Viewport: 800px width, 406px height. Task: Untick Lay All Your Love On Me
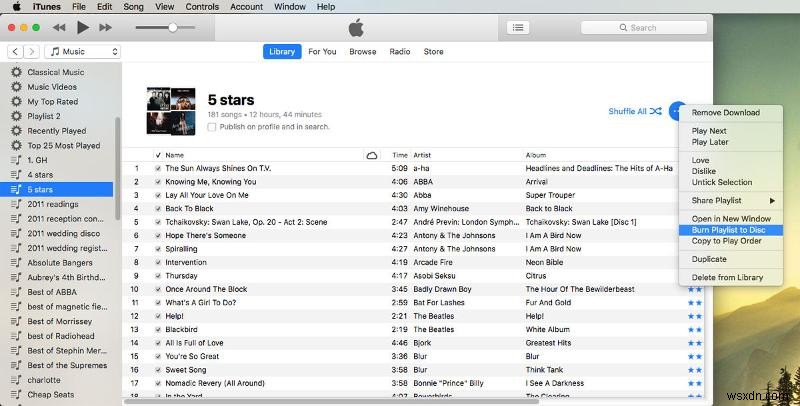(x=158, y=195)
